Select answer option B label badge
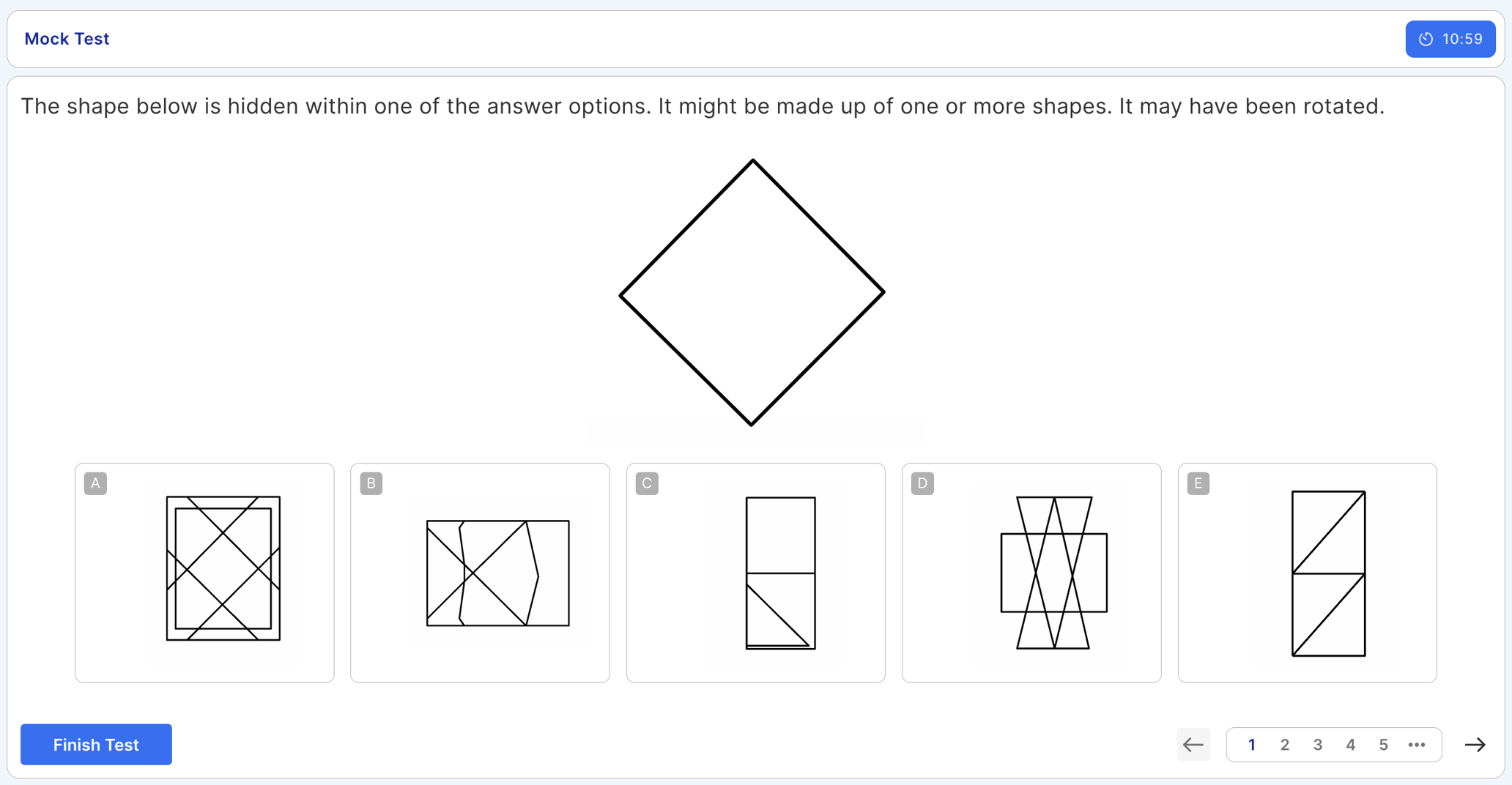The width and height of the screenshot is (1512, 785). coord(371,483)
